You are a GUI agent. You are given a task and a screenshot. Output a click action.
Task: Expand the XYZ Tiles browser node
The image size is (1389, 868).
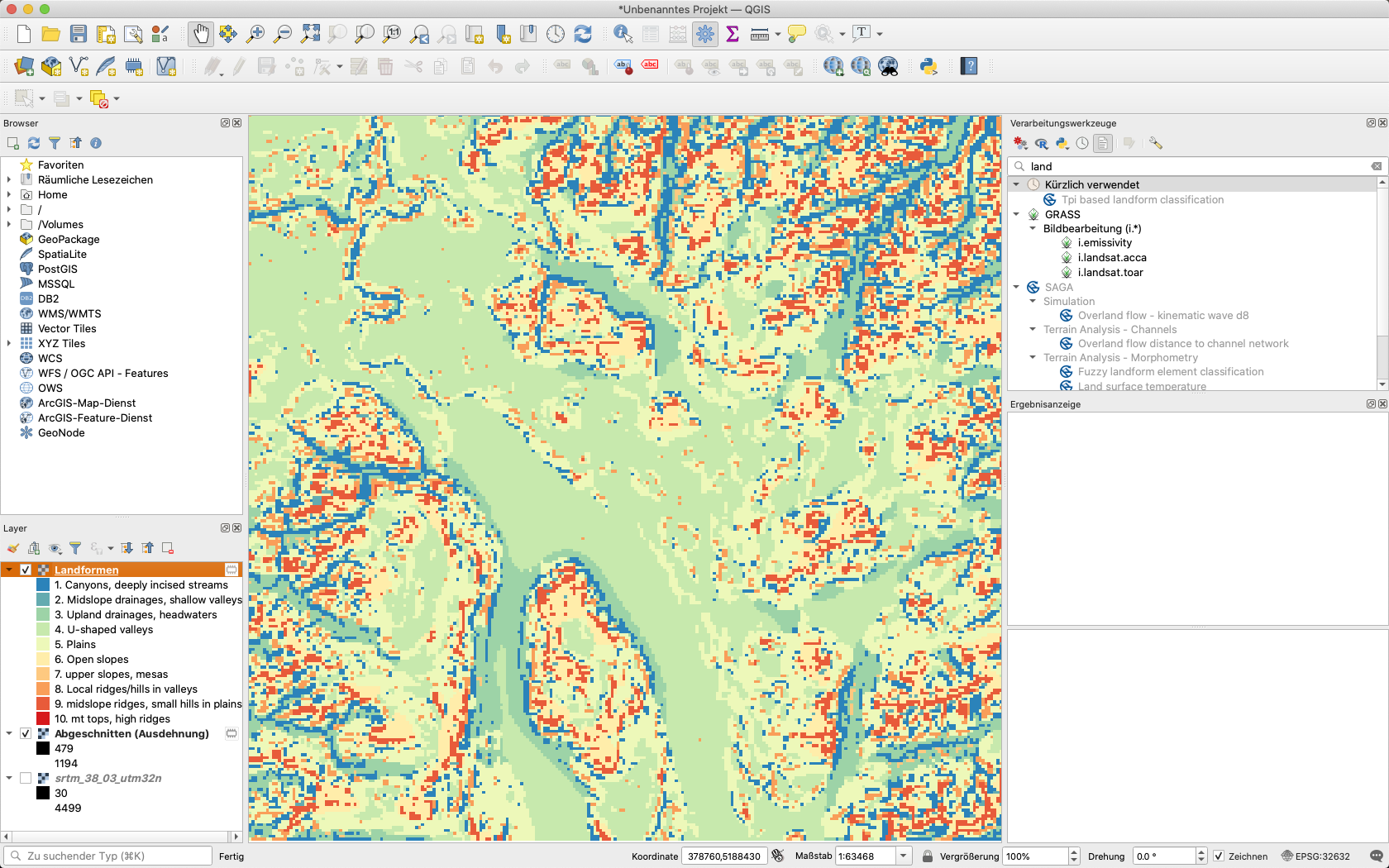9,343
